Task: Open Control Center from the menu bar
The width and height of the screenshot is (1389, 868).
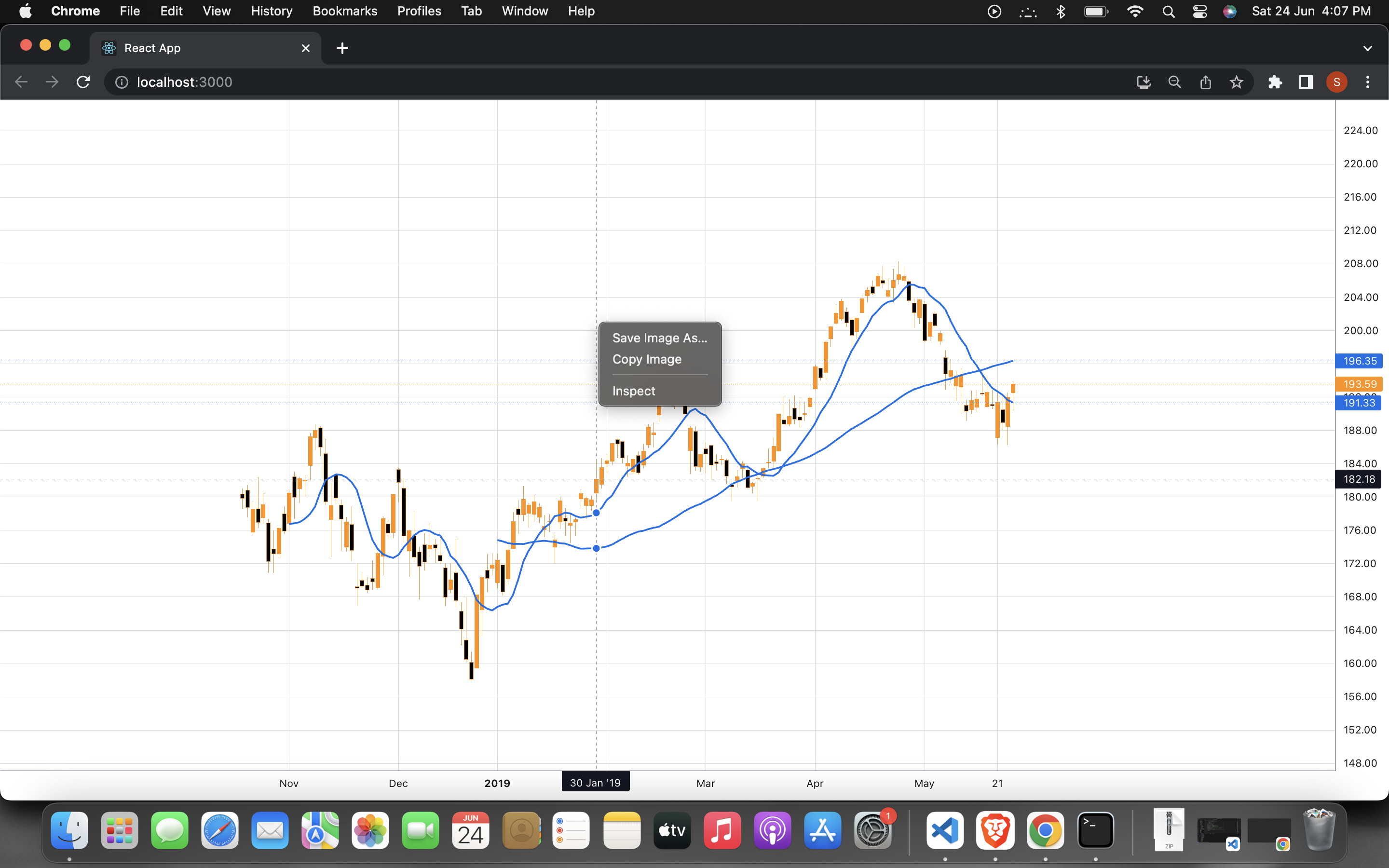Action: [x=1199, y=11]
